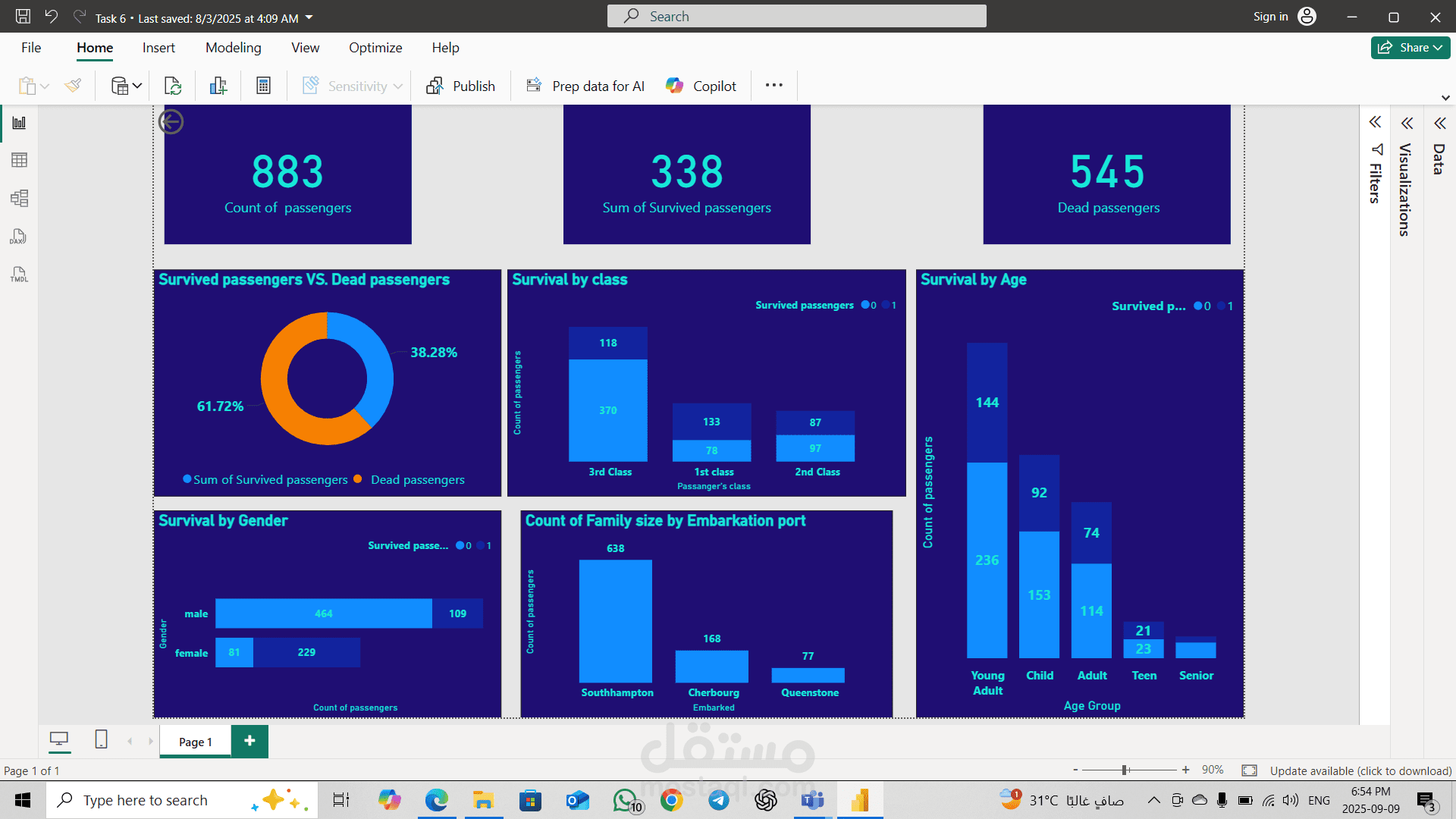Screen dimensions: 1456x819
Task: Open the DAX query view
Action: tap(18, 237)
